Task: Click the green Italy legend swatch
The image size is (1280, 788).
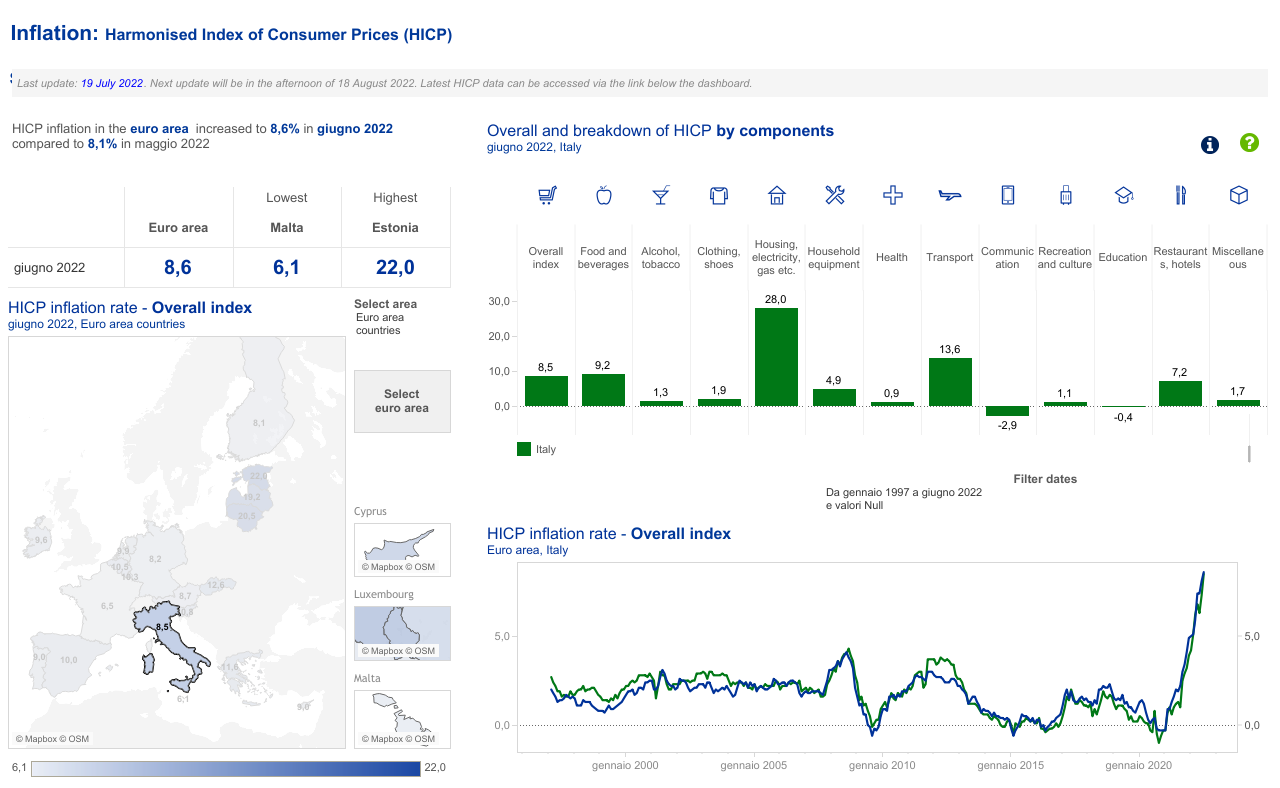Action: point(524,450)
